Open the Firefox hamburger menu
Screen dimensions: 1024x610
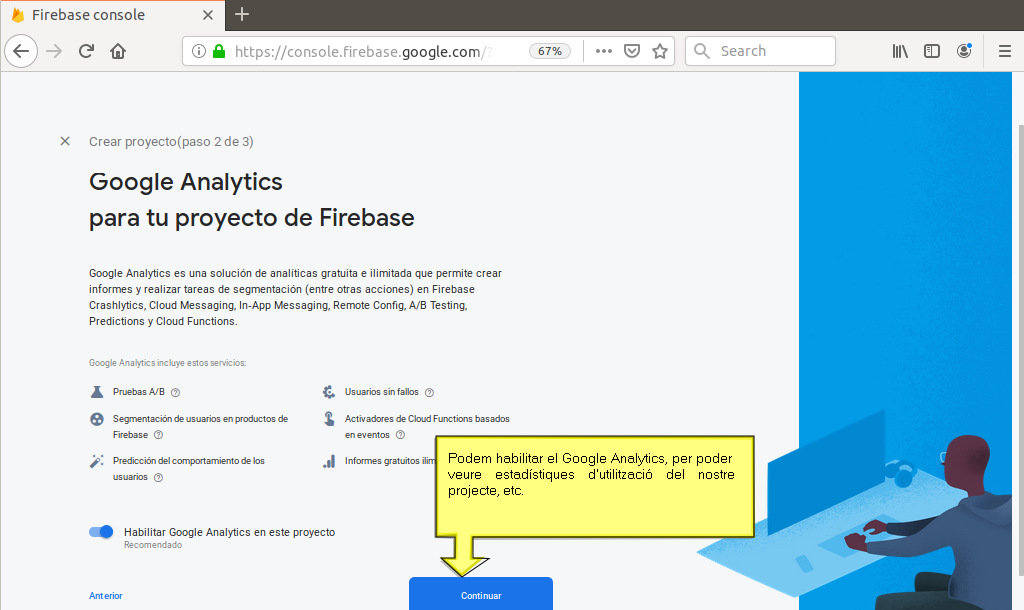click(x=1004, y=51)
